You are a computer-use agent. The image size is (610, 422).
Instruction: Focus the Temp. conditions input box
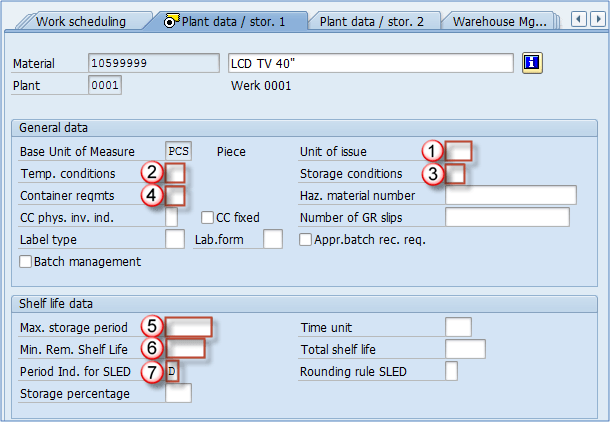click(x=175, y=174)
